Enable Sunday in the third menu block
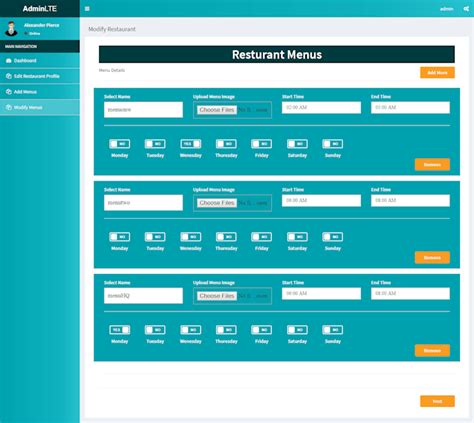Viewport: 474px width, 423px height. tap(333, 330)
